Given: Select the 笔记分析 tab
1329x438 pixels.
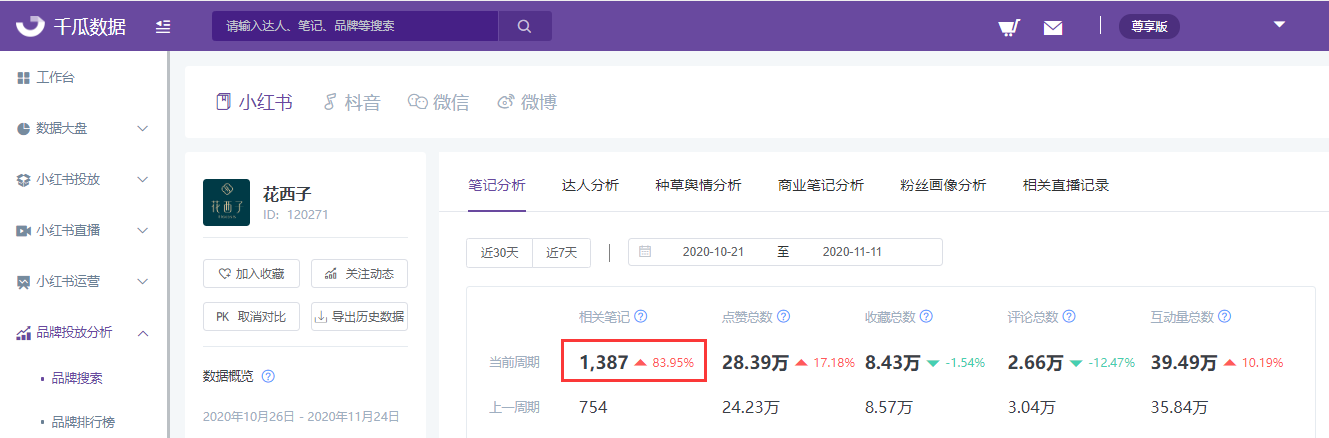Looking at the screenshot, I should (x=497, y=185).
